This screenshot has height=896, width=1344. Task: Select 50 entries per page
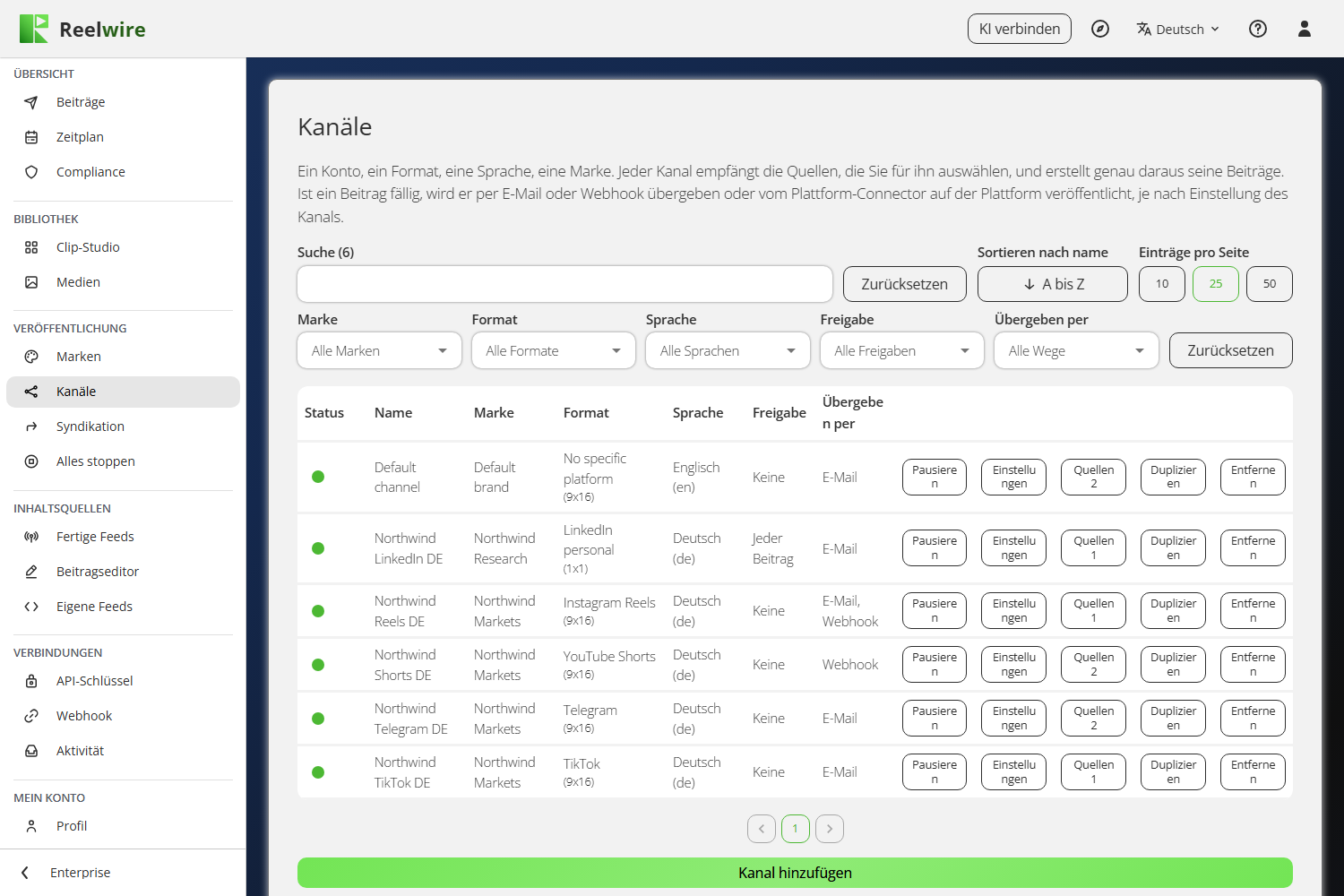click(1270, 284)
